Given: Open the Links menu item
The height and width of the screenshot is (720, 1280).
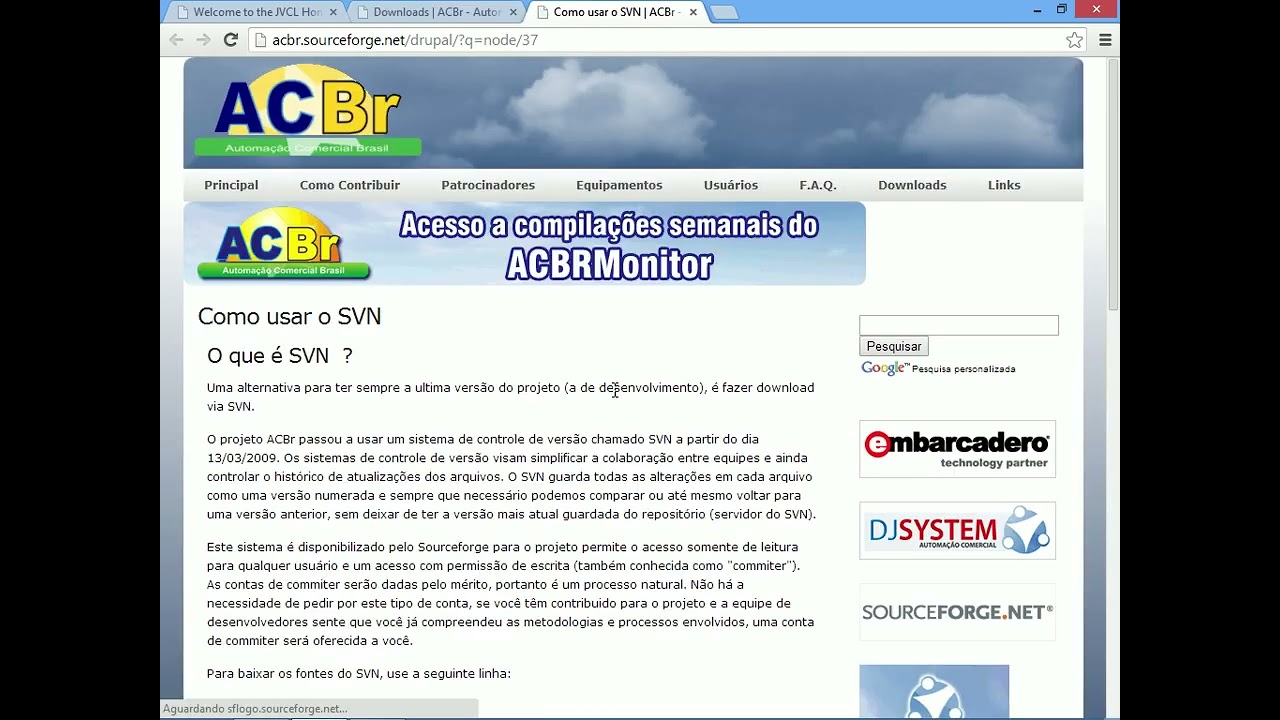Looking at the screenshot, I should tap(1004, 185).
